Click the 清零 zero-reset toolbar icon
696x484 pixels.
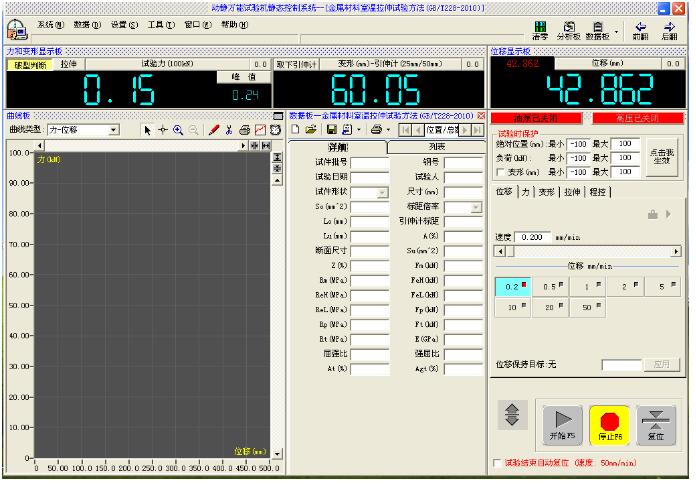click(x=540, y=28)
